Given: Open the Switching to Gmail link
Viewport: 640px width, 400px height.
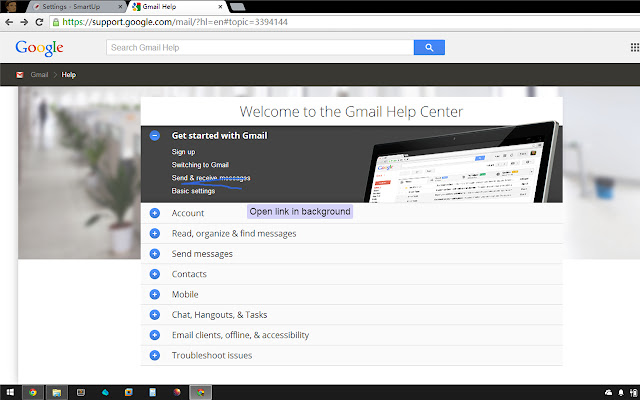Looking at the screenshot, I should (200, 165).
